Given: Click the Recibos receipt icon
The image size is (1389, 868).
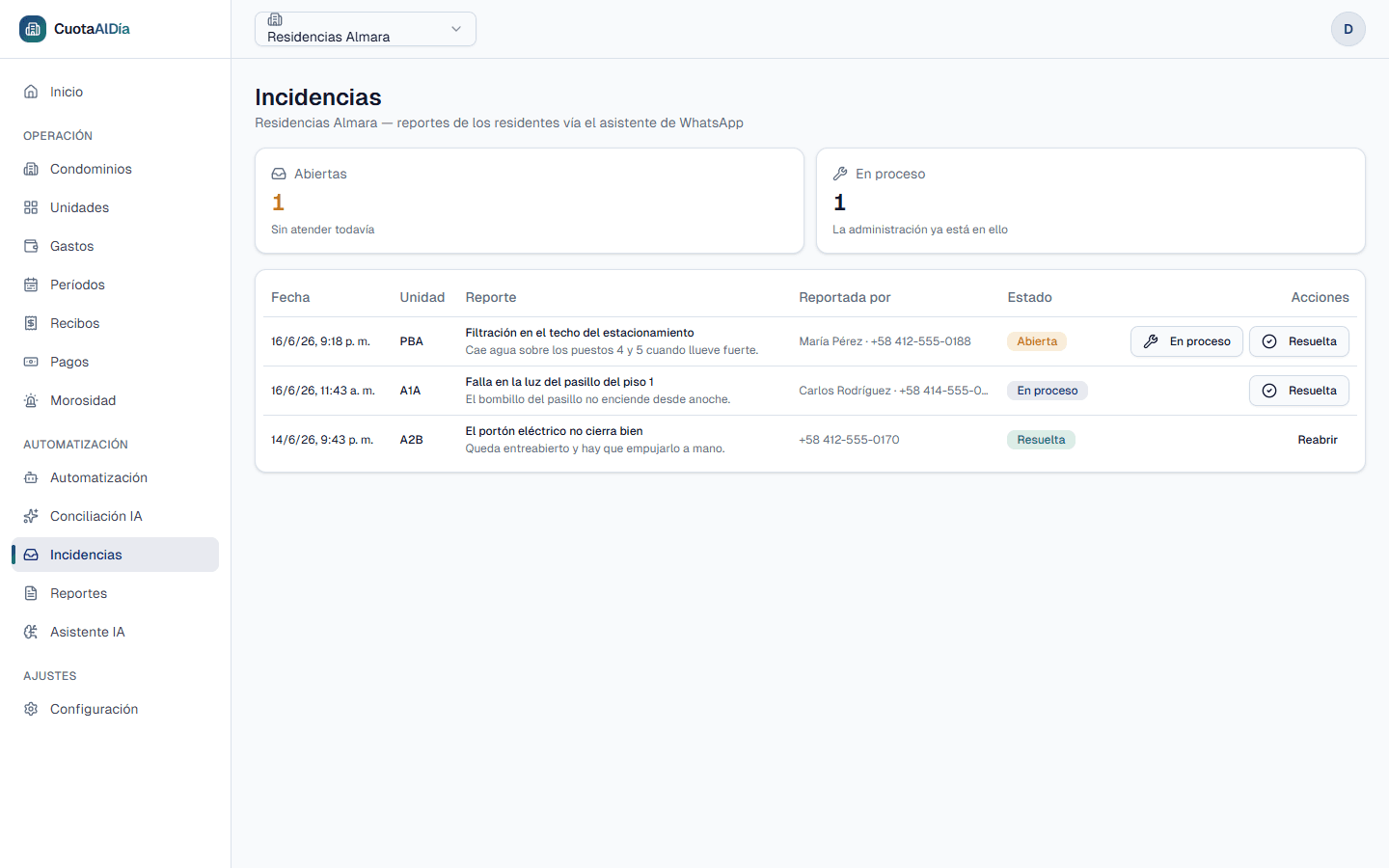Looking at the screenshot, I should coord(31,323).
